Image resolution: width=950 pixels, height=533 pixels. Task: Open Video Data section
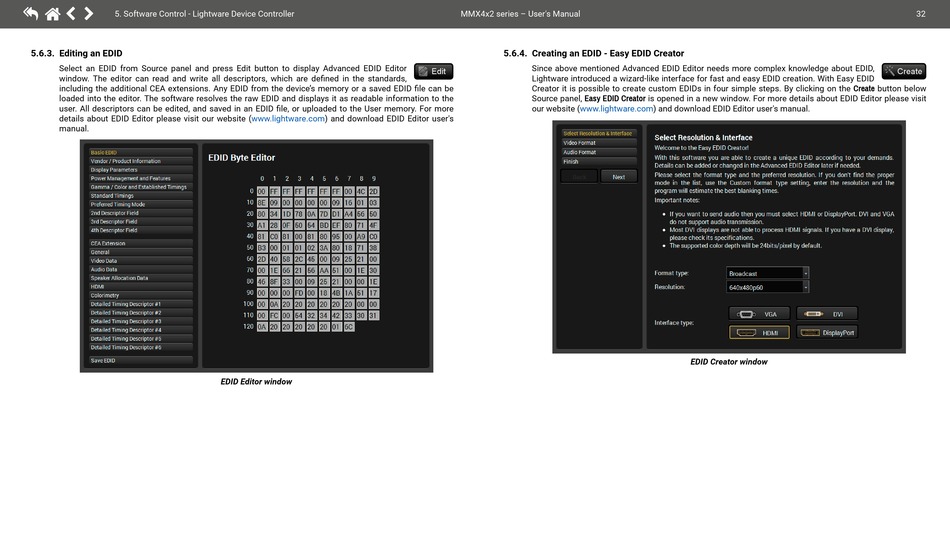coord(141,261)
